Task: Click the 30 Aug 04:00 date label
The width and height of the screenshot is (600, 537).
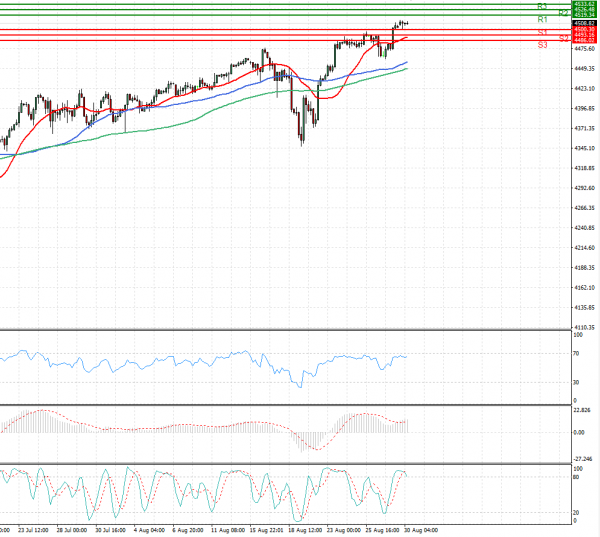Action: pyautogui.click(x=421, y=530)
